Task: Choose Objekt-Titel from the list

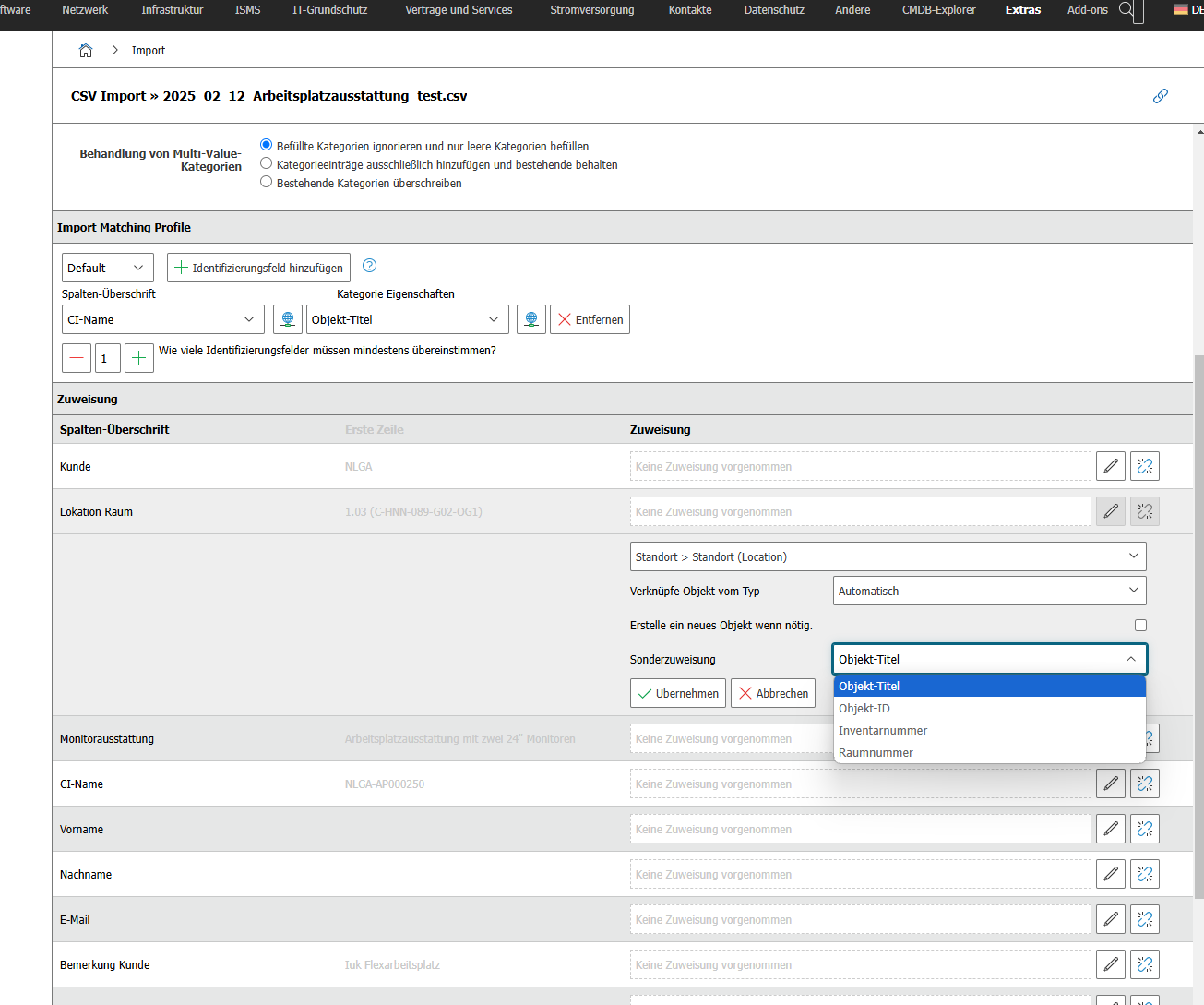Action: 990,686
